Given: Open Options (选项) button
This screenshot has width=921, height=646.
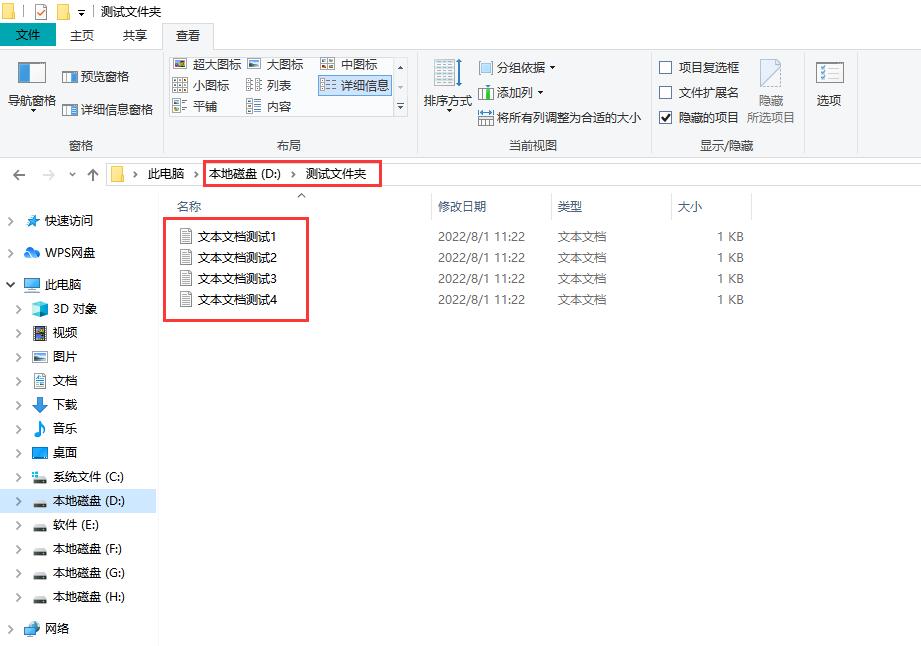Looking at the screenshot, I should click(x=829, y=84).
